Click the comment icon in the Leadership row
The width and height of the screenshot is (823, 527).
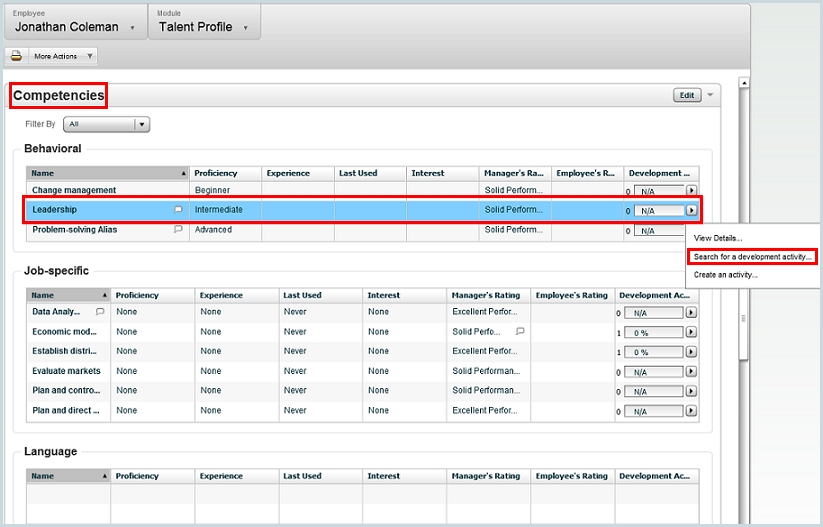tap(178, 210)
